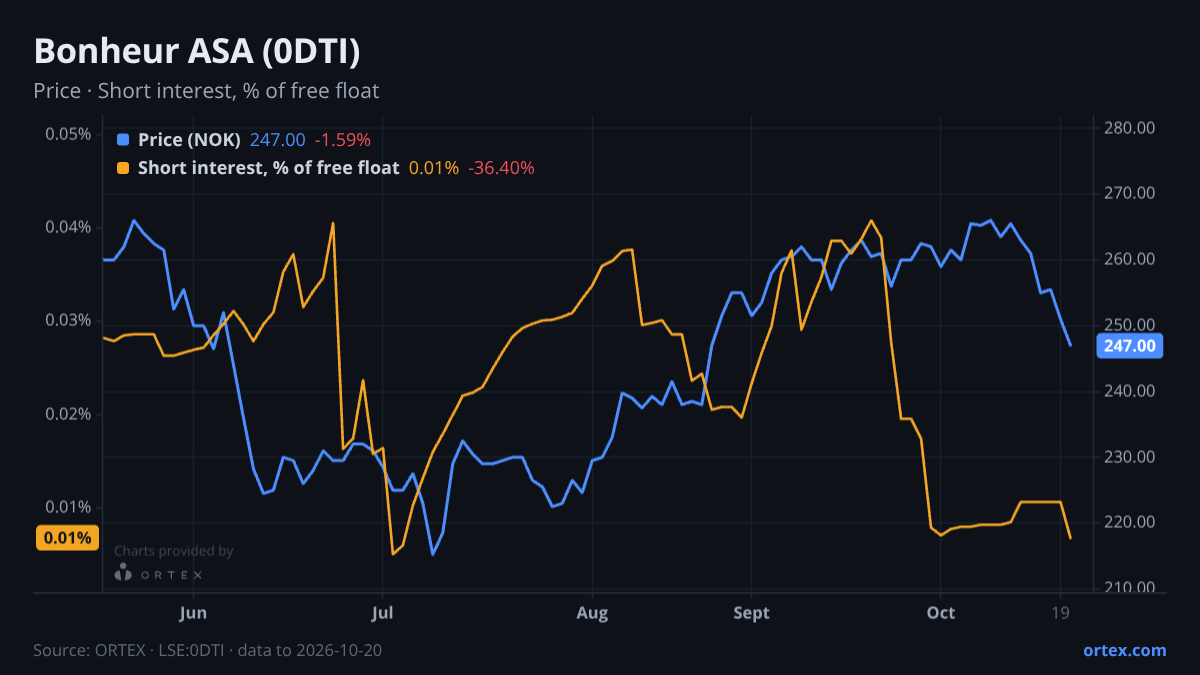Click the Oct label on the time axis
Screen dimensions: 1200x675
tap(940, 613)
